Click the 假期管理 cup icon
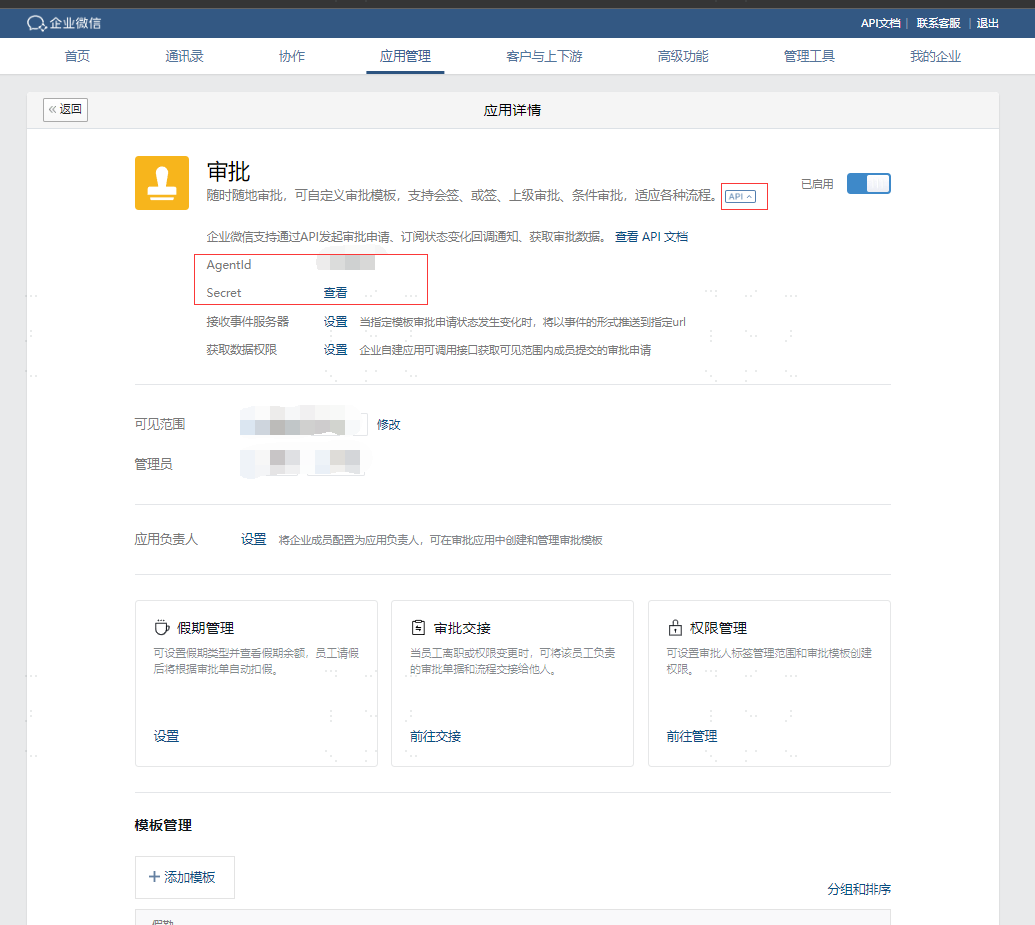The width and height of the screenshot is (1035, 925). tap(162, 627)
